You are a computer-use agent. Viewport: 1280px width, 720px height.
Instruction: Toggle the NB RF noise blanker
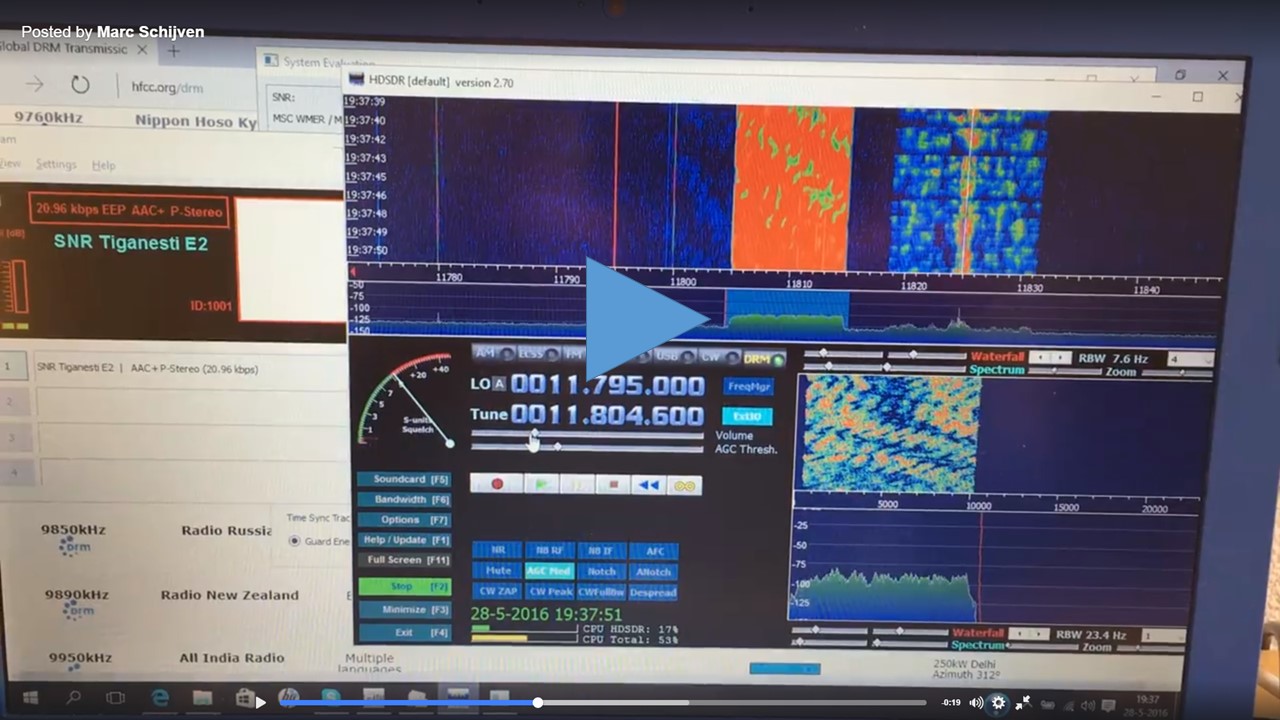point(549,550)
